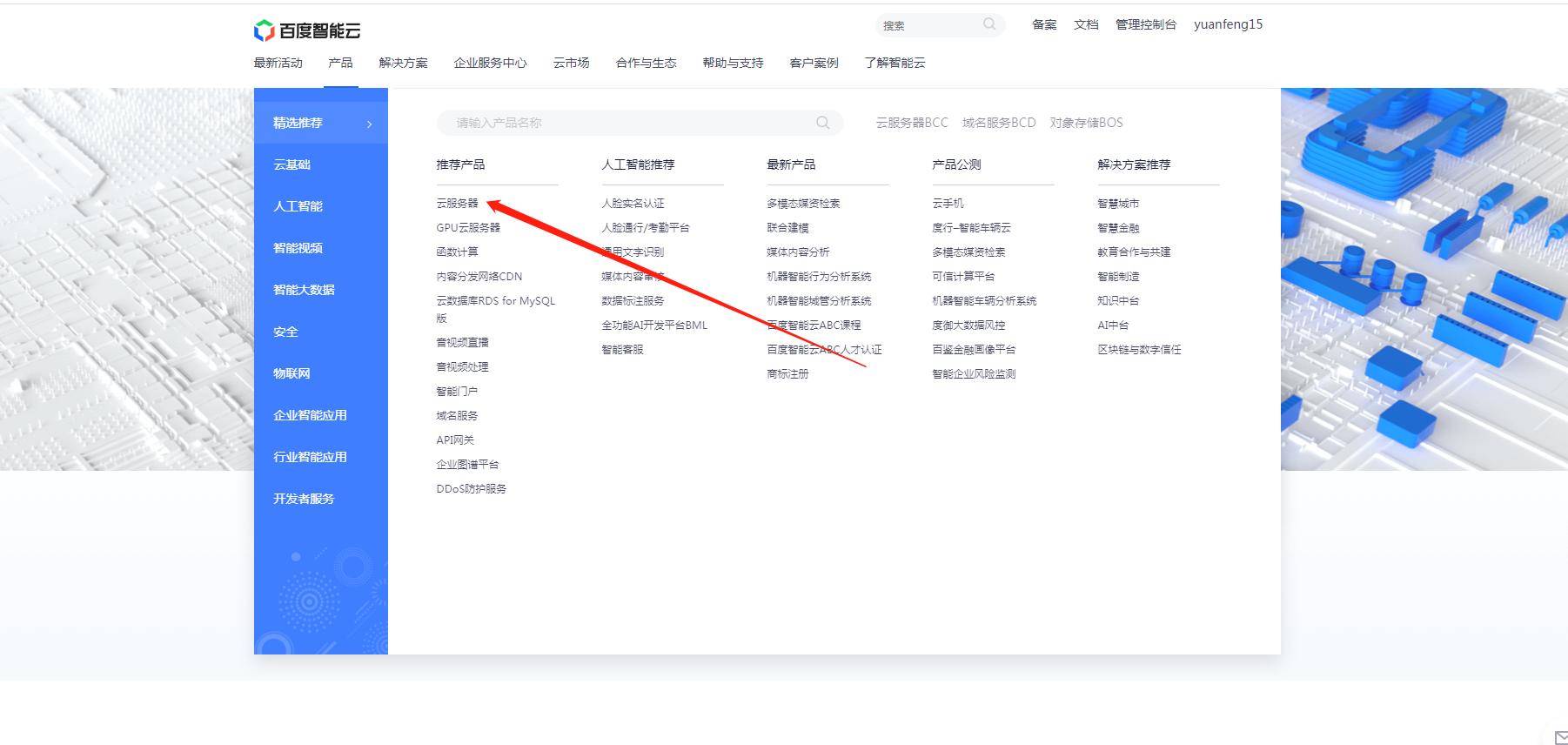The height and width of the screenshot is (745, 1568).
Task: Open the 智能门户 link
Action: 457,391
